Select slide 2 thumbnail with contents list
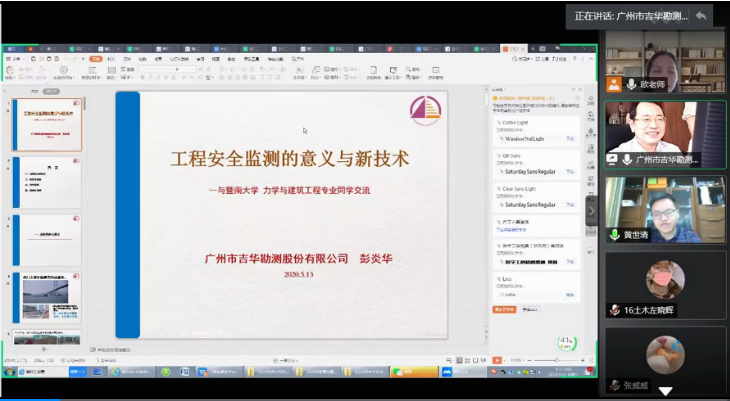The image size is (730, 401). (47, 182)
